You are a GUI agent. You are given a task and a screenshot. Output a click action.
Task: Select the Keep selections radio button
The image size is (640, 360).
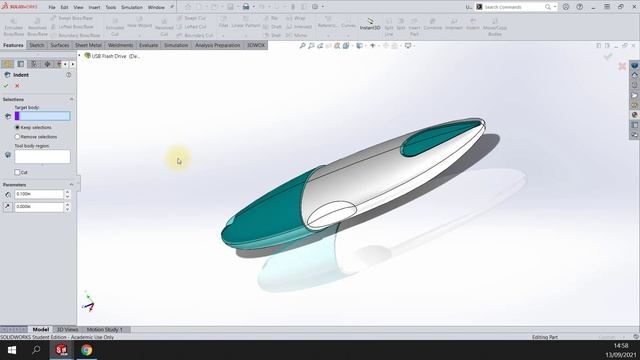(x=17, y=127)
